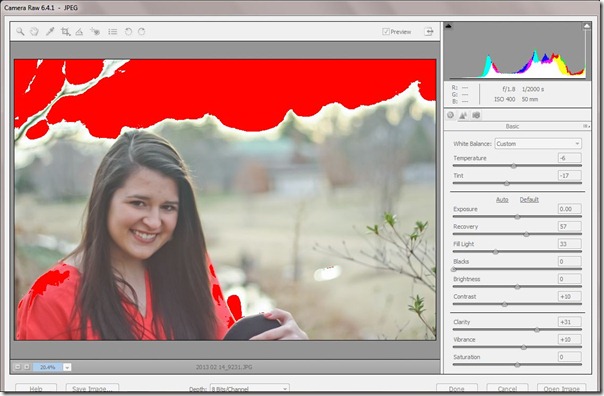Select the Crop tool
The image size is (604, 396).
(x=65, y=32)
